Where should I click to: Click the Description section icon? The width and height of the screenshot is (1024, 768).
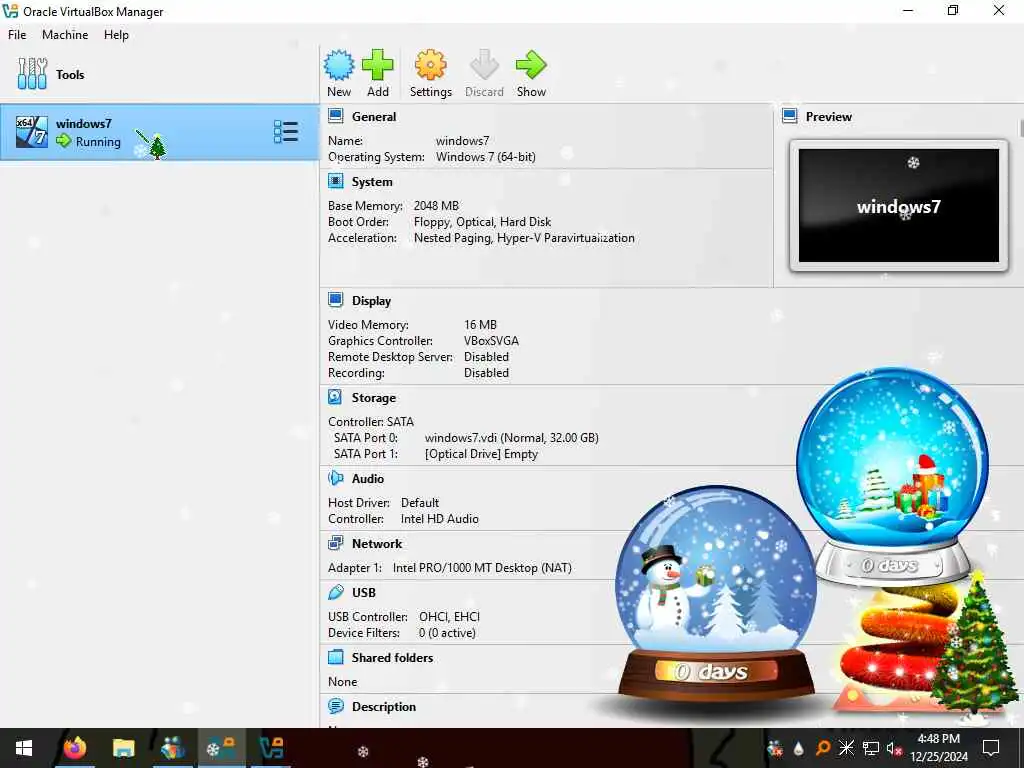[336, 706]
